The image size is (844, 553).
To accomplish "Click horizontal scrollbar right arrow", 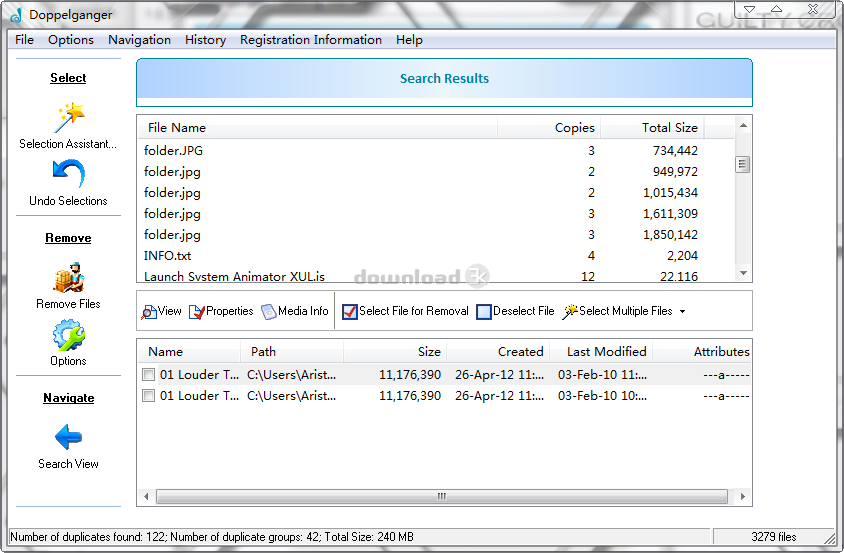I will [743, 496].
